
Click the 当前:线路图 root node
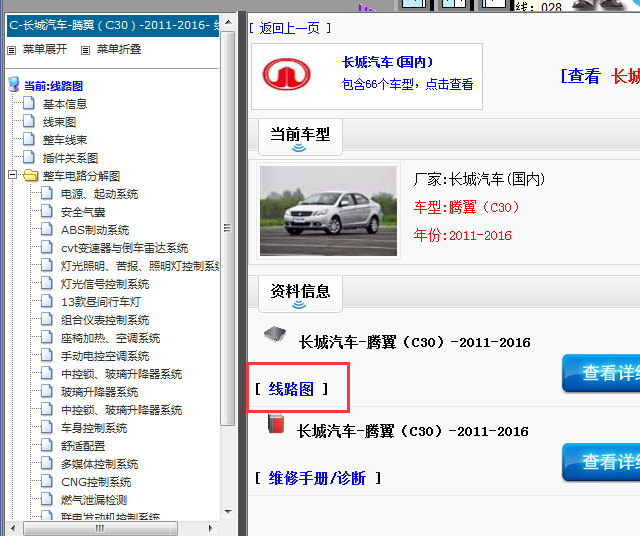pos(53,86)
